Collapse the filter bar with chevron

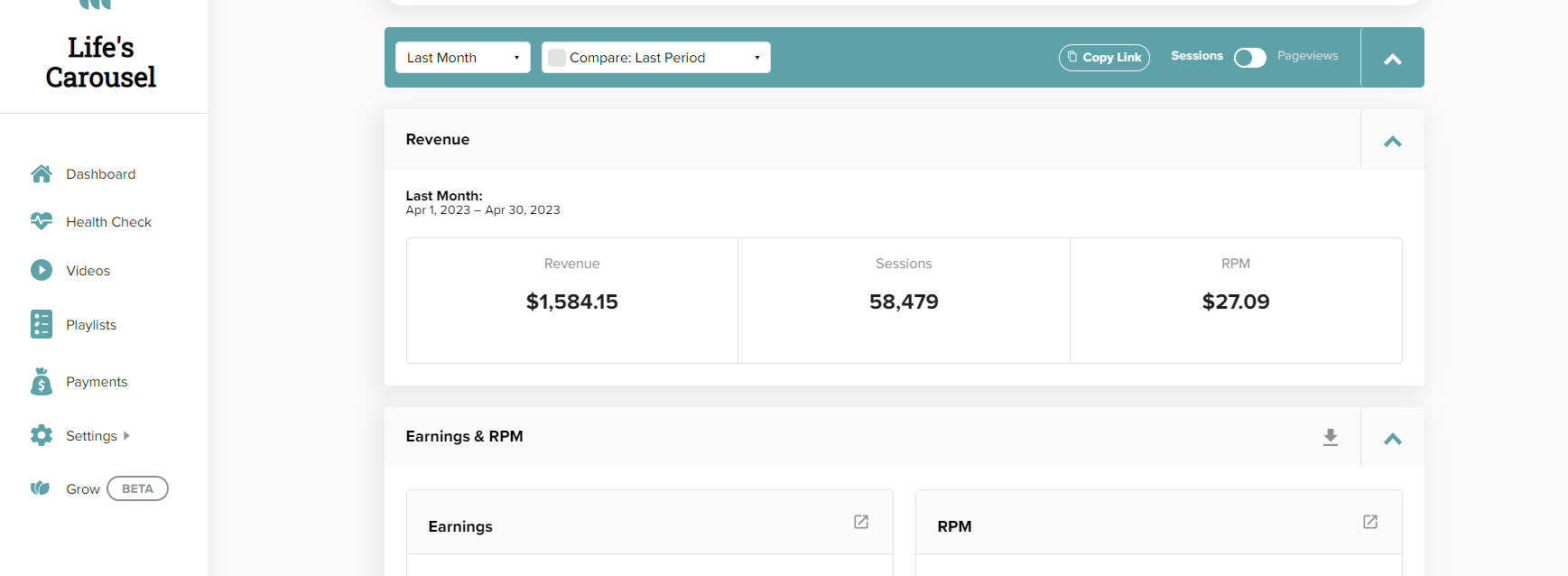click(x=1393, y=59)
